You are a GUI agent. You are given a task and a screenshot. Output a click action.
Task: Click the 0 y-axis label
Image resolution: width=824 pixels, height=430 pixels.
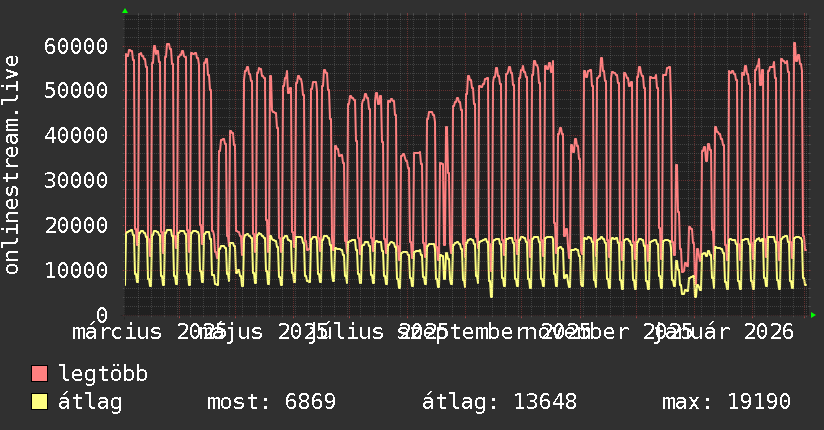pyautogui.click(x=102, y=315)
